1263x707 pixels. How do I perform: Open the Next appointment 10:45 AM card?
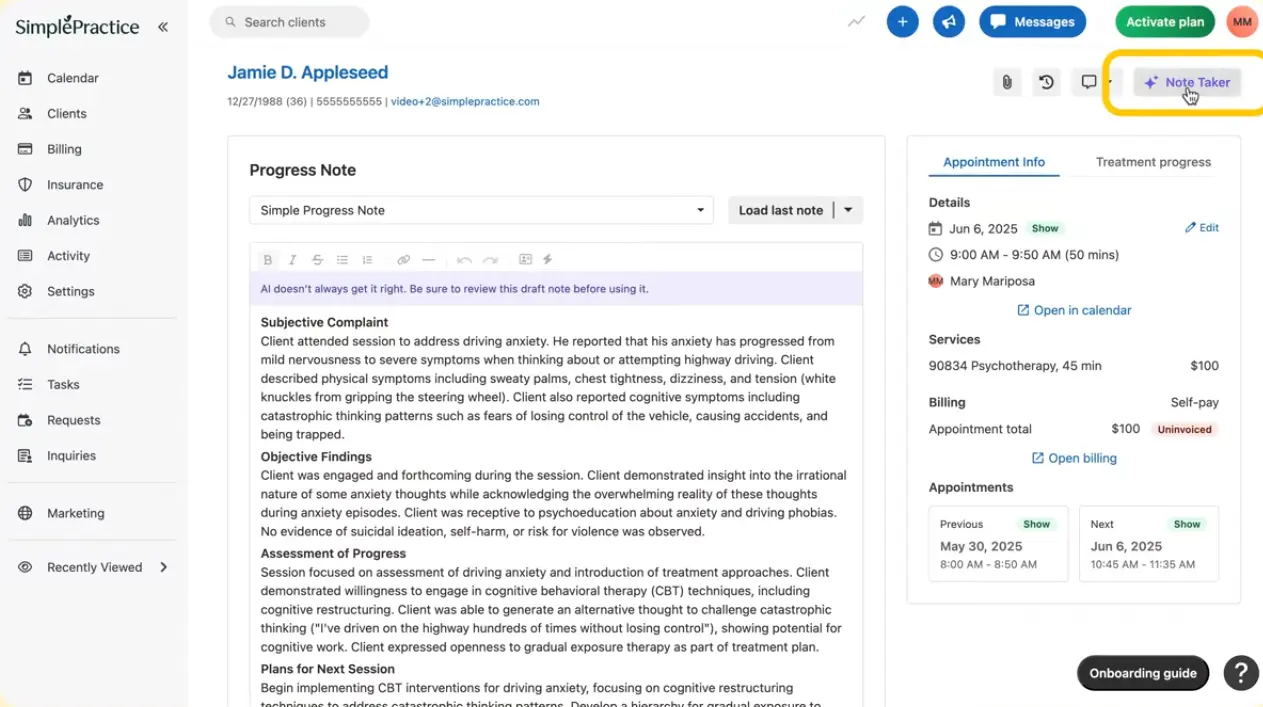pos(1149,544)
